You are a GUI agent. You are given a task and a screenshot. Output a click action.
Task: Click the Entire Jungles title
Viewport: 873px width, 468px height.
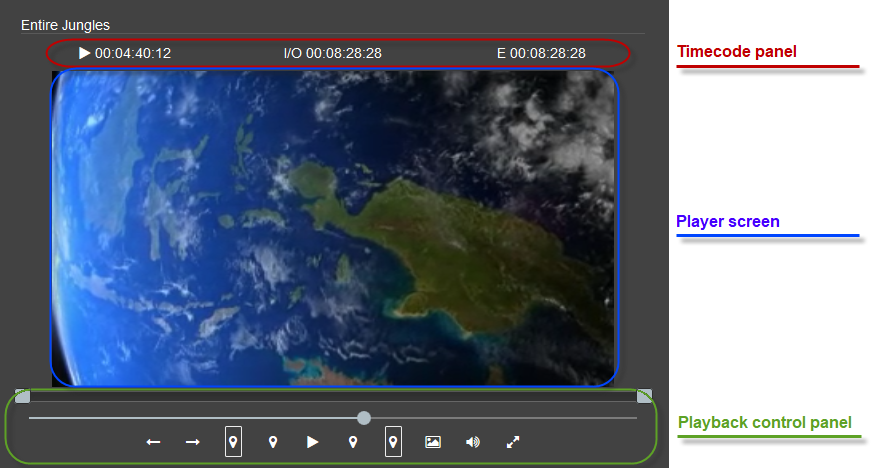(65, 25)
